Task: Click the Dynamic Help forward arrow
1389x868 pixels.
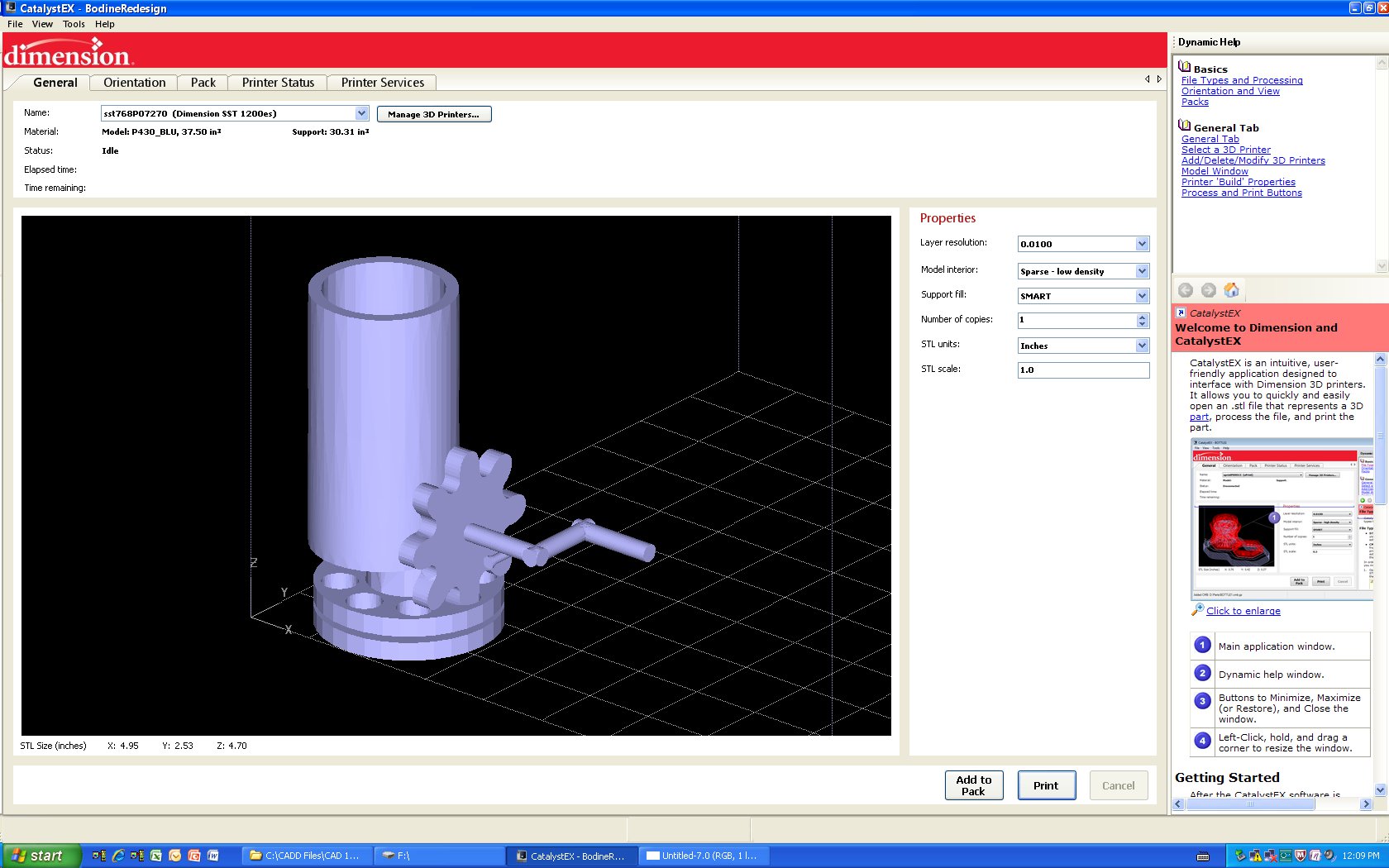Action: (1208, 290)
